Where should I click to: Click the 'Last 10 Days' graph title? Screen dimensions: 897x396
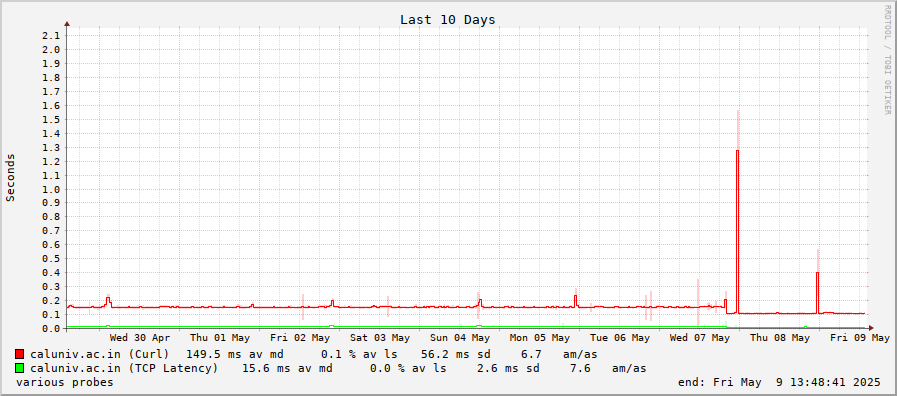447,19
